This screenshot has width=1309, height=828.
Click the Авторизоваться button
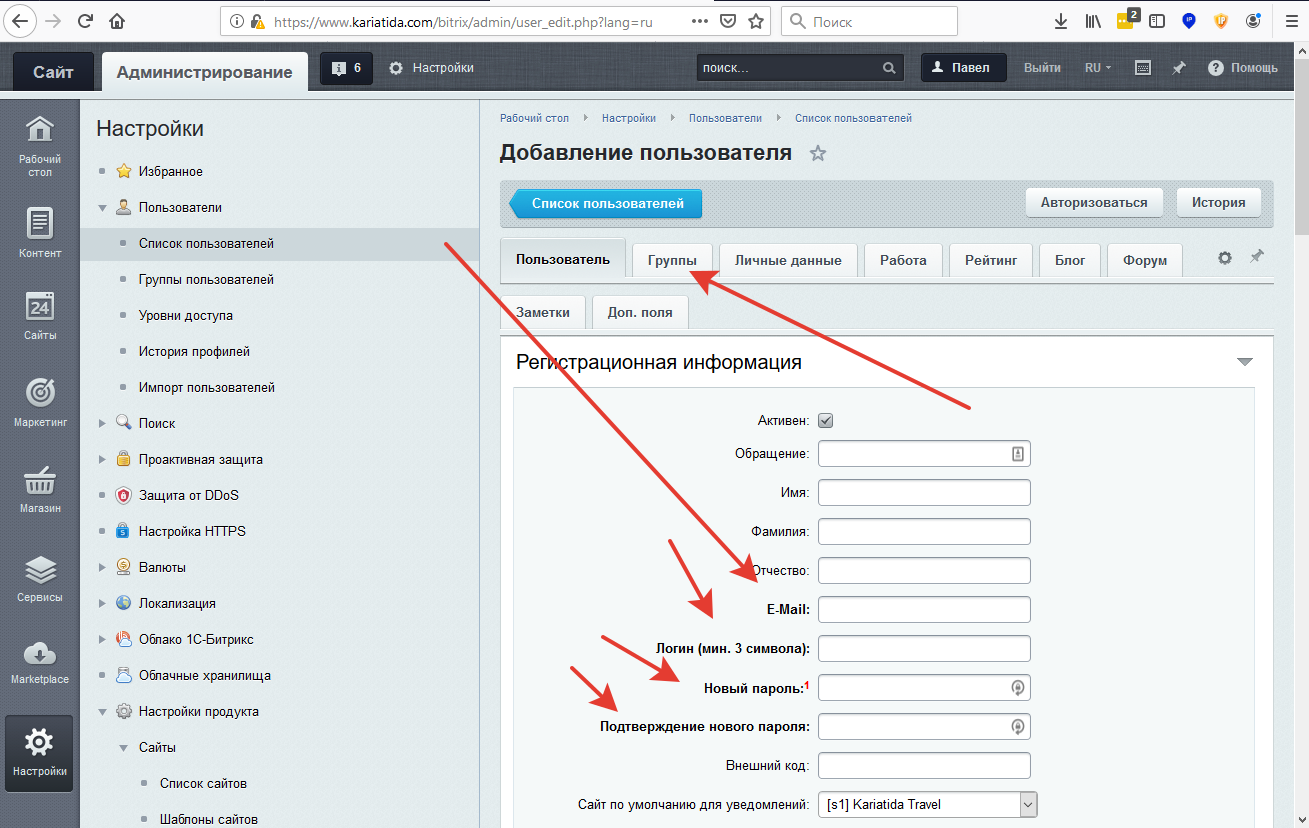[1093, 202]
